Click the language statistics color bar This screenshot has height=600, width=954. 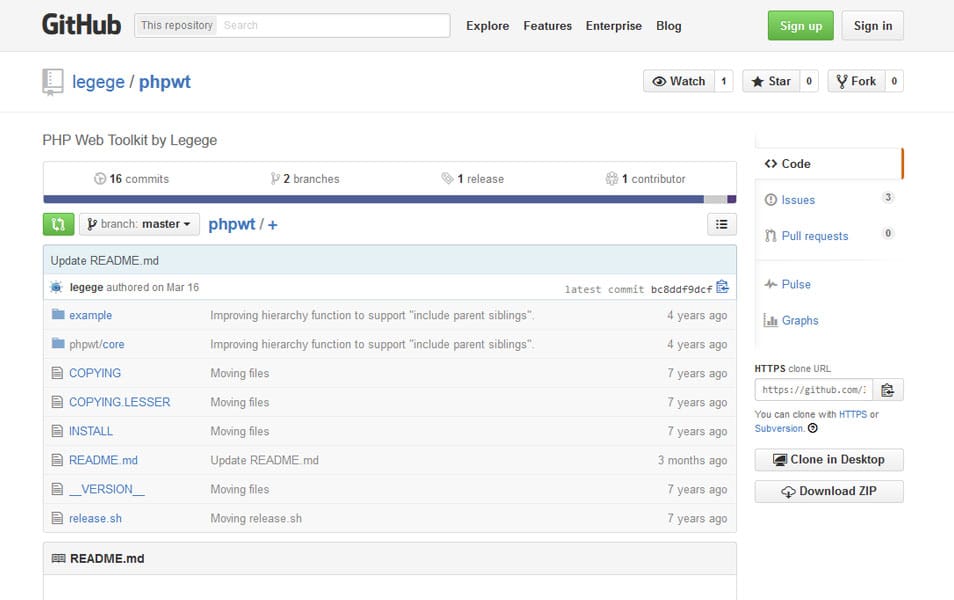[389, 199]
